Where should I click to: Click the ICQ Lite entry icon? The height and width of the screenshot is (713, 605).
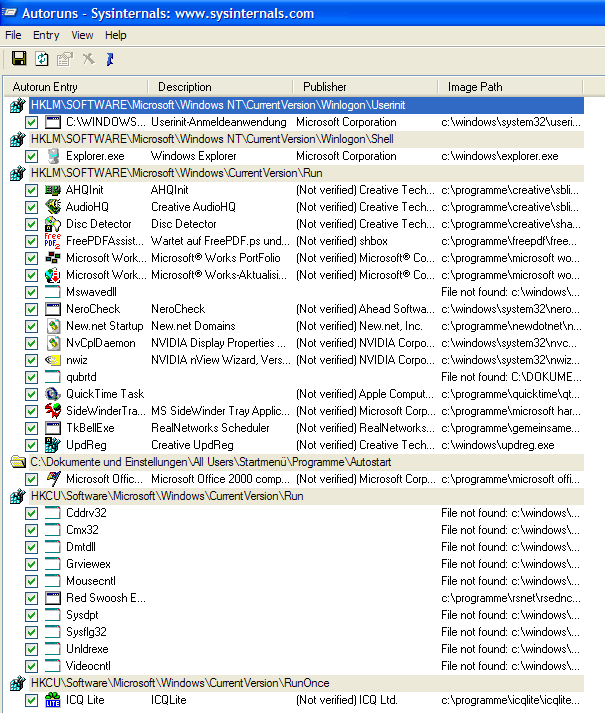(53, 700)
